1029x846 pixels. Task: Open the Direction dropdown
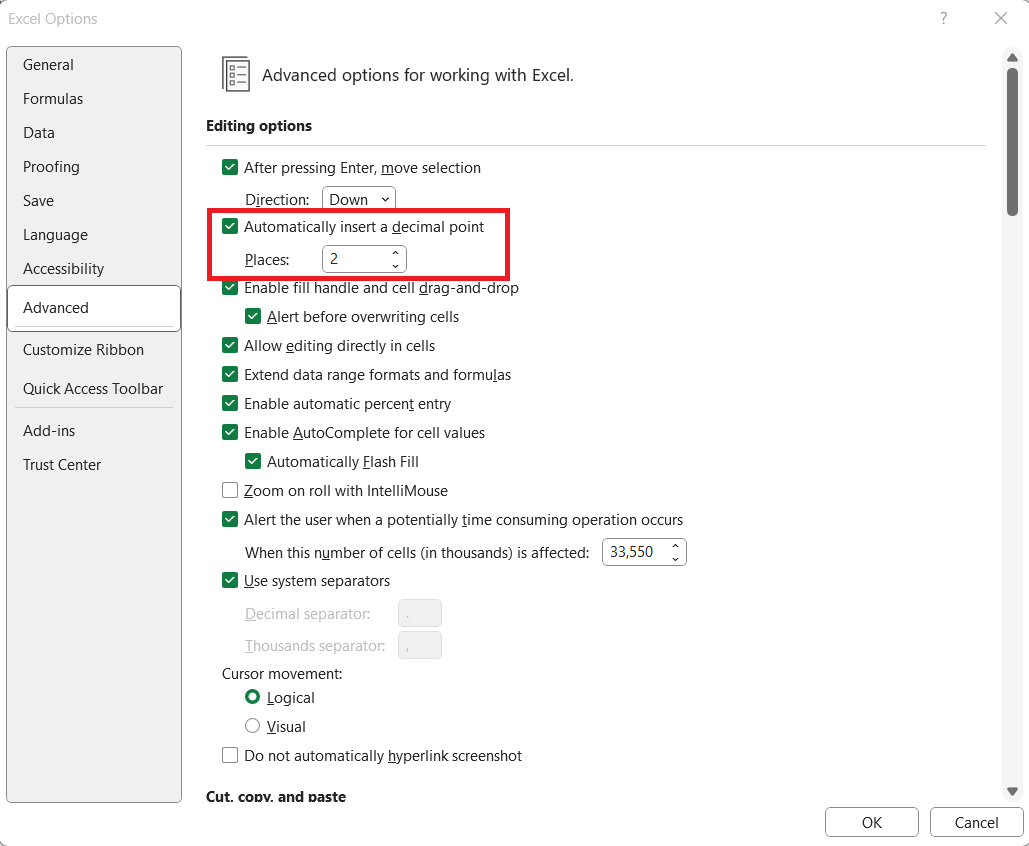(x=358, y=200)
